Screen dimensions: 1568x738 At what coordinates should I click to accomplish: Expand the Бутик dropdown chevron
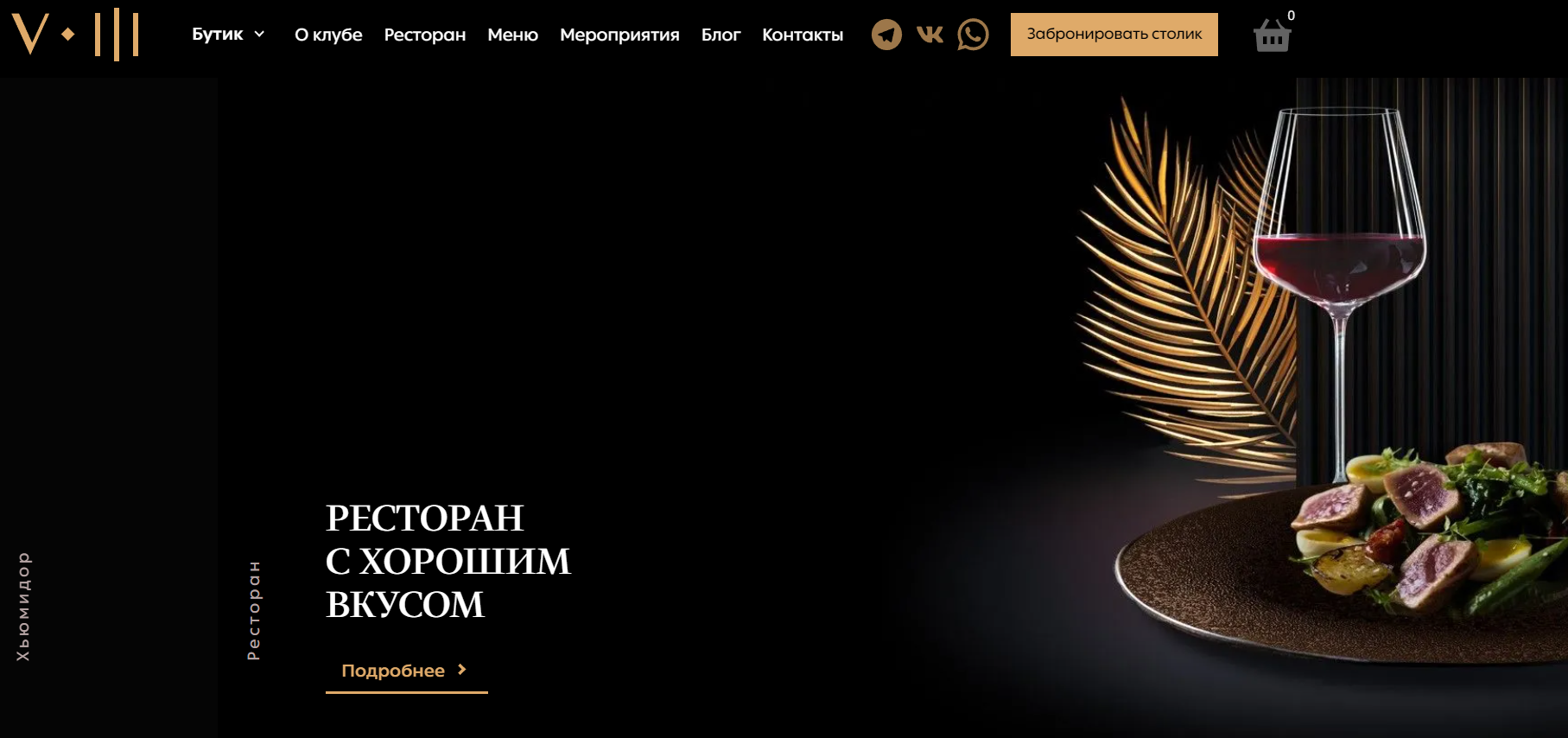259,34
